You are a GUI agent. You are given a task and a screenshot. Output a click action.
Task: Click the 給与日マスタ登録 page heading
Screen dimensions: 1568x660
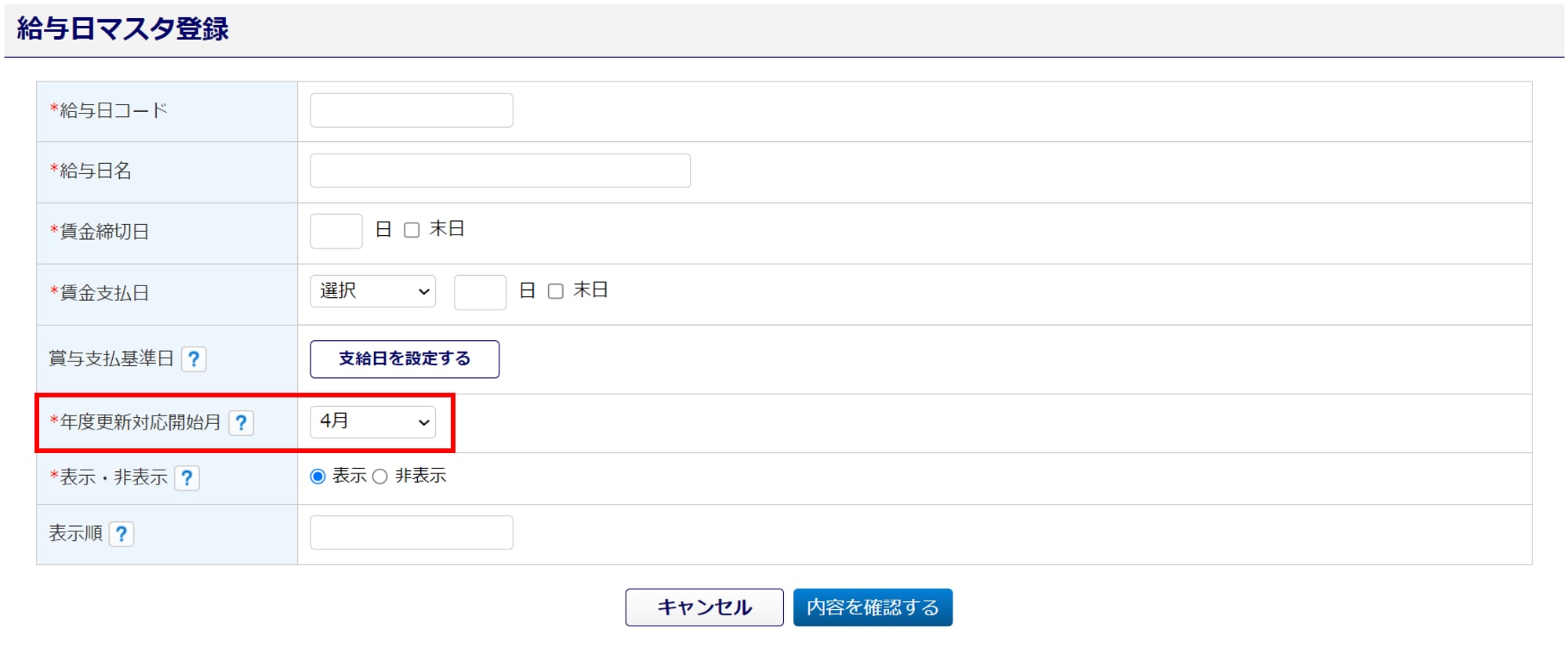[123, 29]
